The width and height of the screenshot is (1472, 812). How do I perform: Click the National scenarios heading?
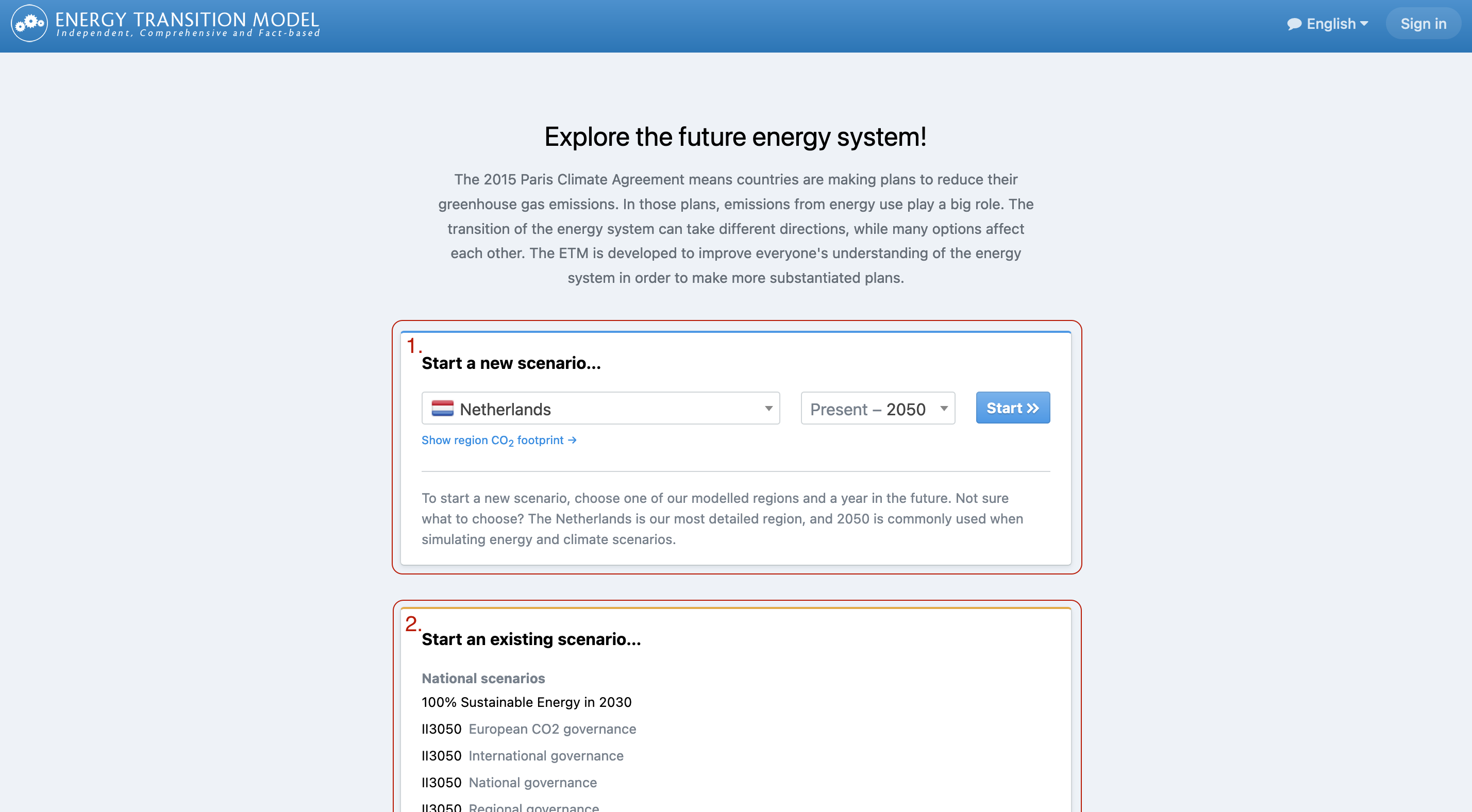click(x=483, y=678)
